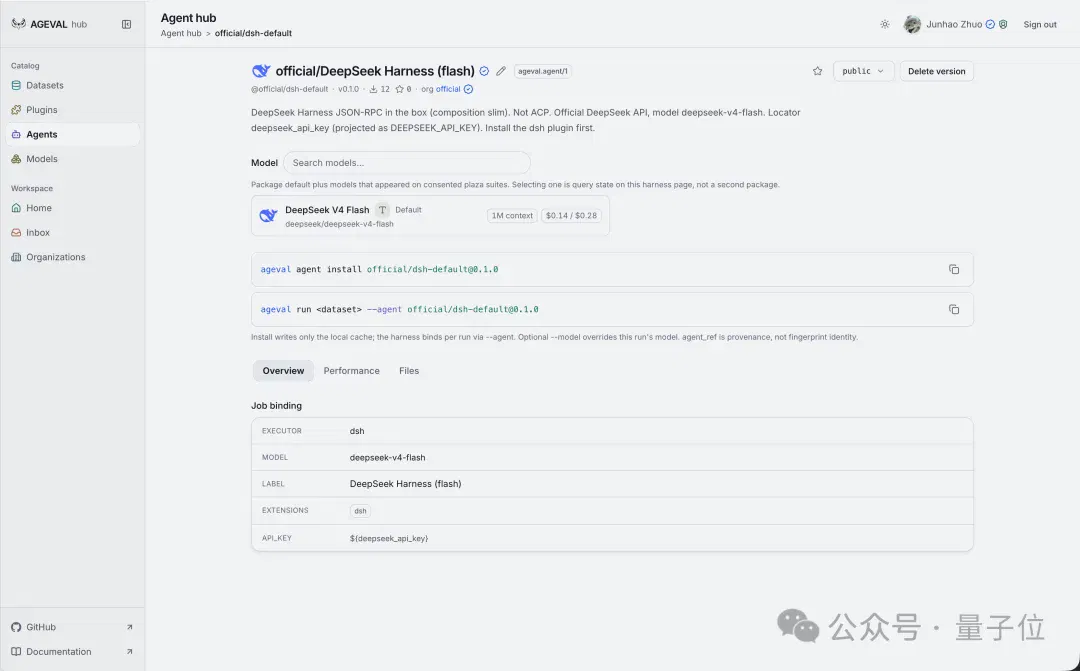Click the v0.1.0 version text

[348, 89]
